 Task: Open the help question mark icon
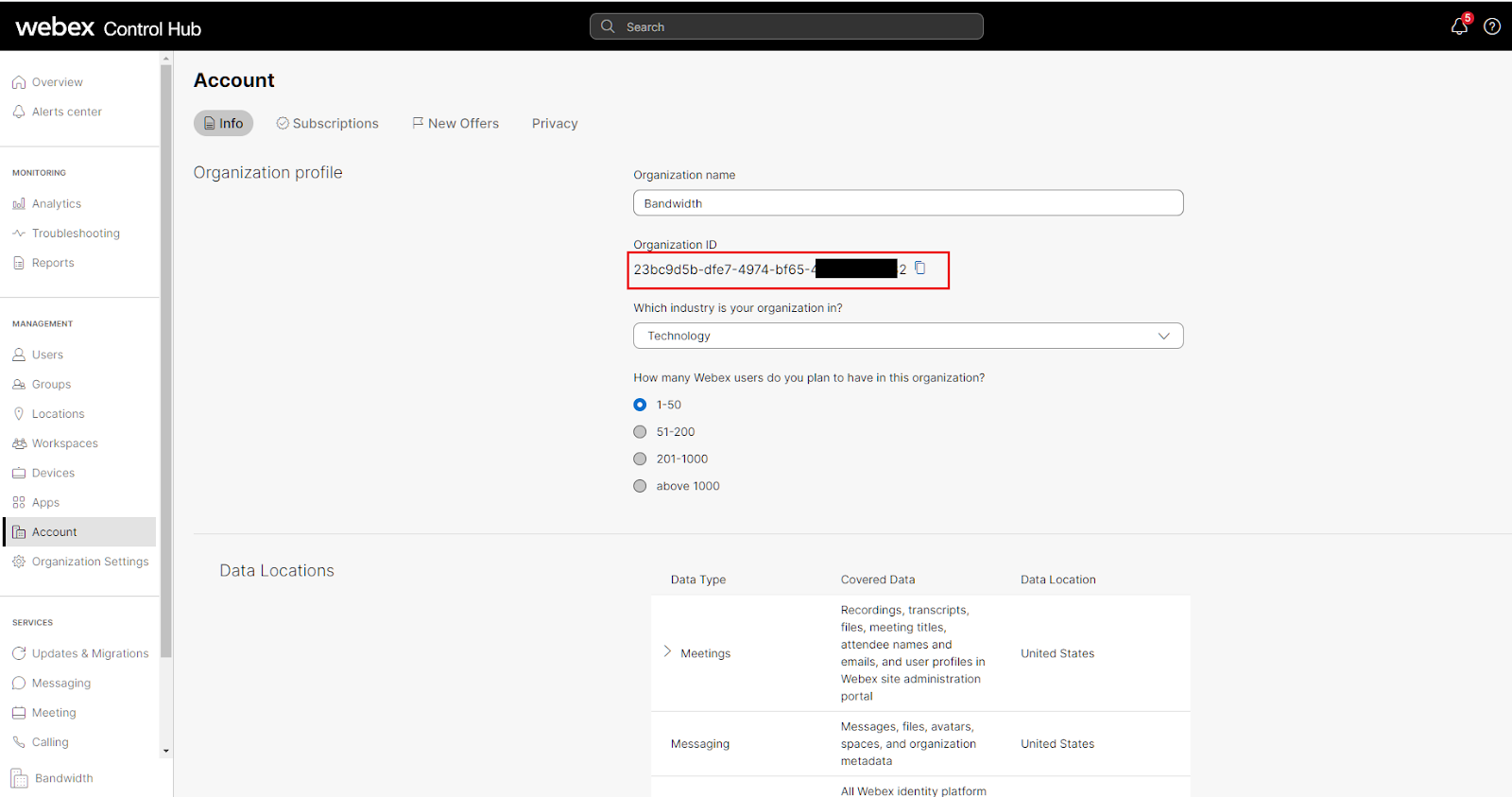click(x=1492, y=26)
